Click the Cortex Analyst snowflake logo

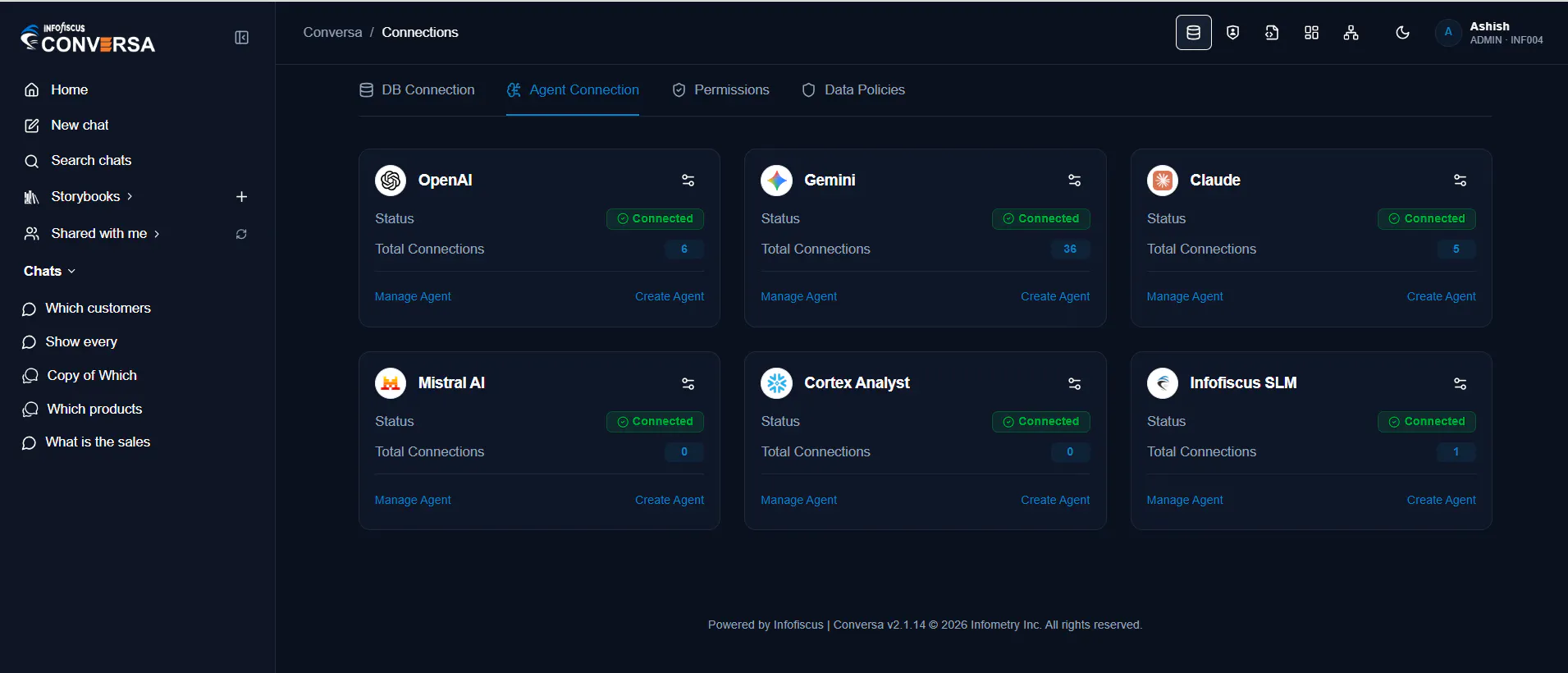[776, 383]
